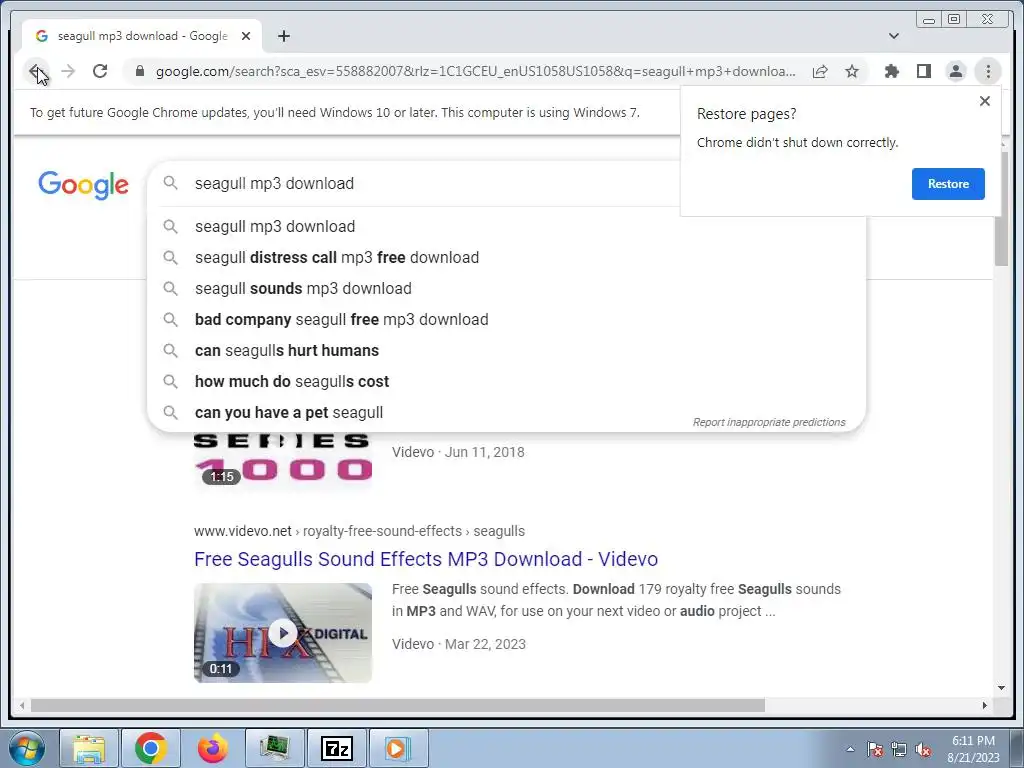This screenshot has width=1024, height=768.
Task: Open the SERIES 1000 video thumbnail
Action: coord(283,460)
